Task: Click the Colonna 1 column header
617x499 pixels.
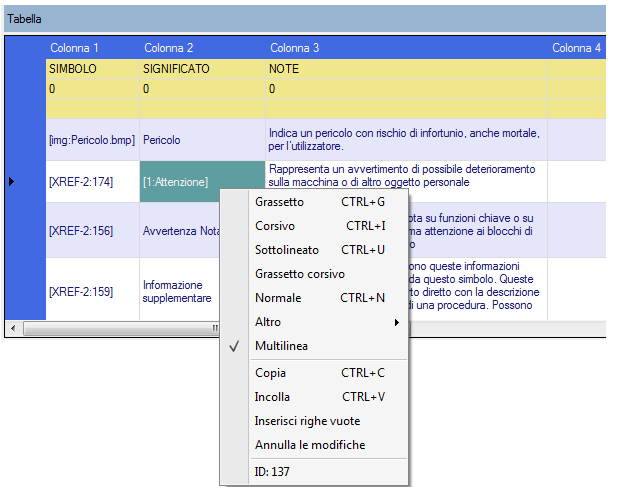Action: 93,48
